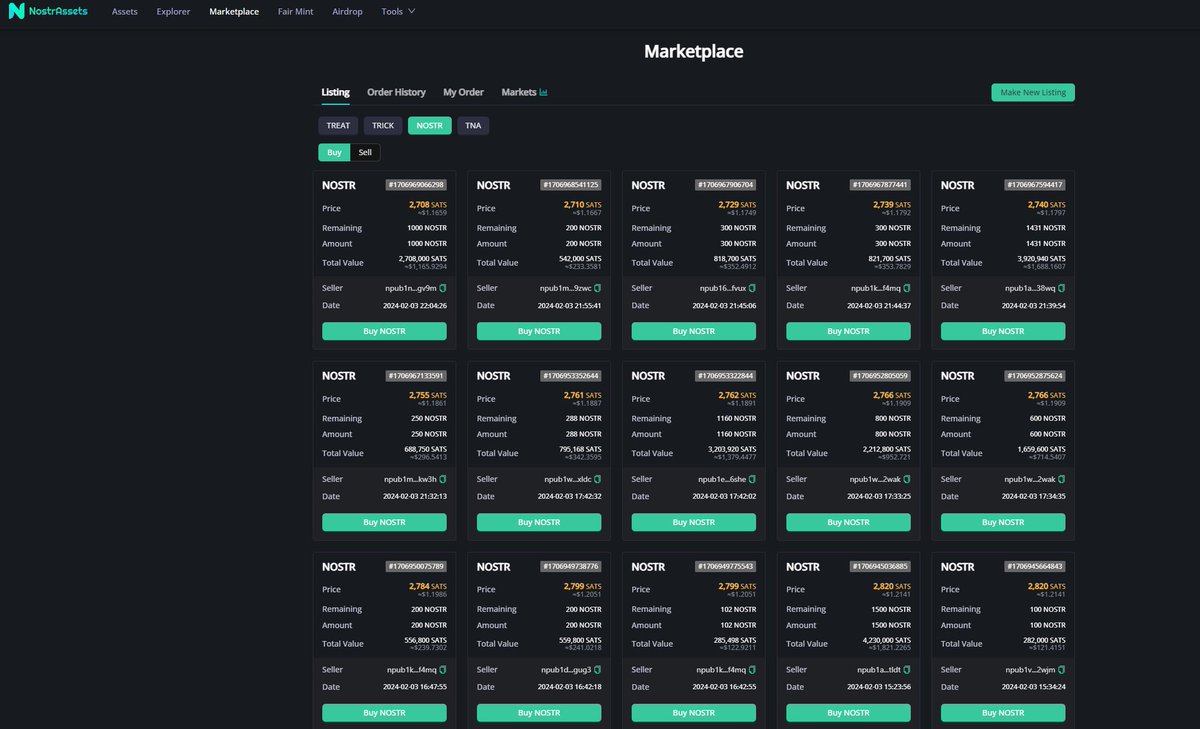Image resolution: width=1200 pixels, height=729 pixels.
Task: Click the 2,740 SATS price value
Action: tap(1047, 204)
